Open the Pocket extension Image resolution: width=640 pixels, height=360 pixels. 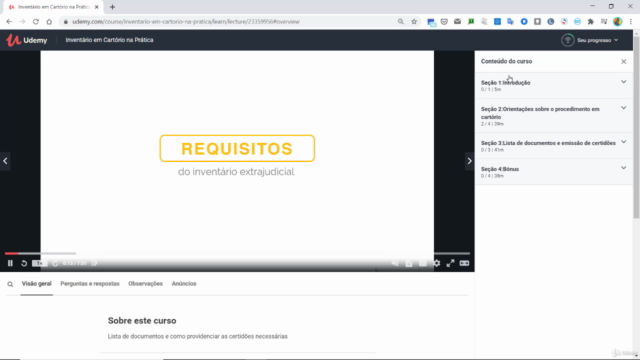444,22
